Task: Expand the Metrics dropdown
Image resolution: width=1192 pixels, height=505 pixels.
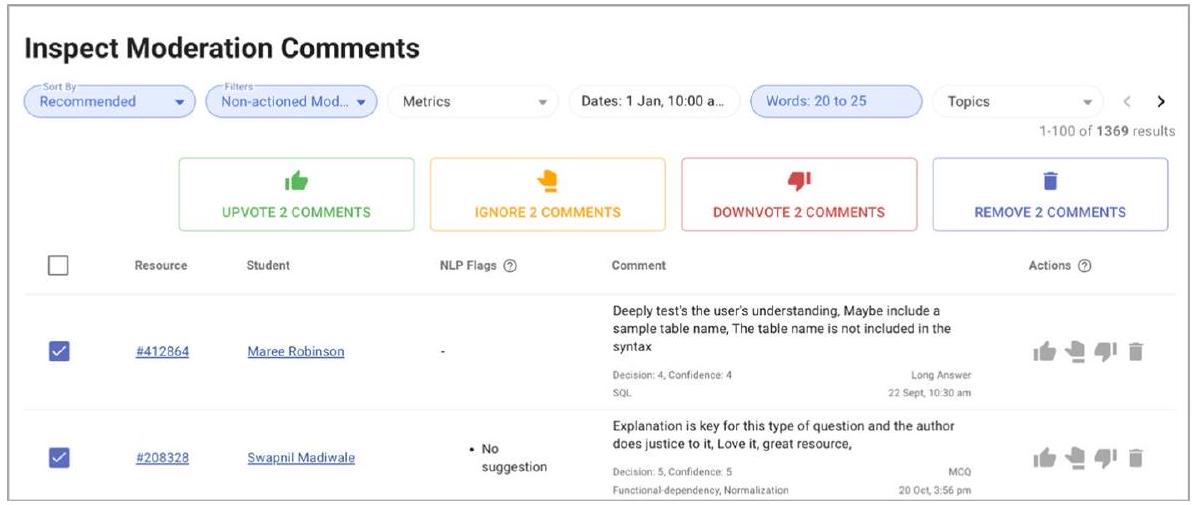Action: tap(472, 102)
